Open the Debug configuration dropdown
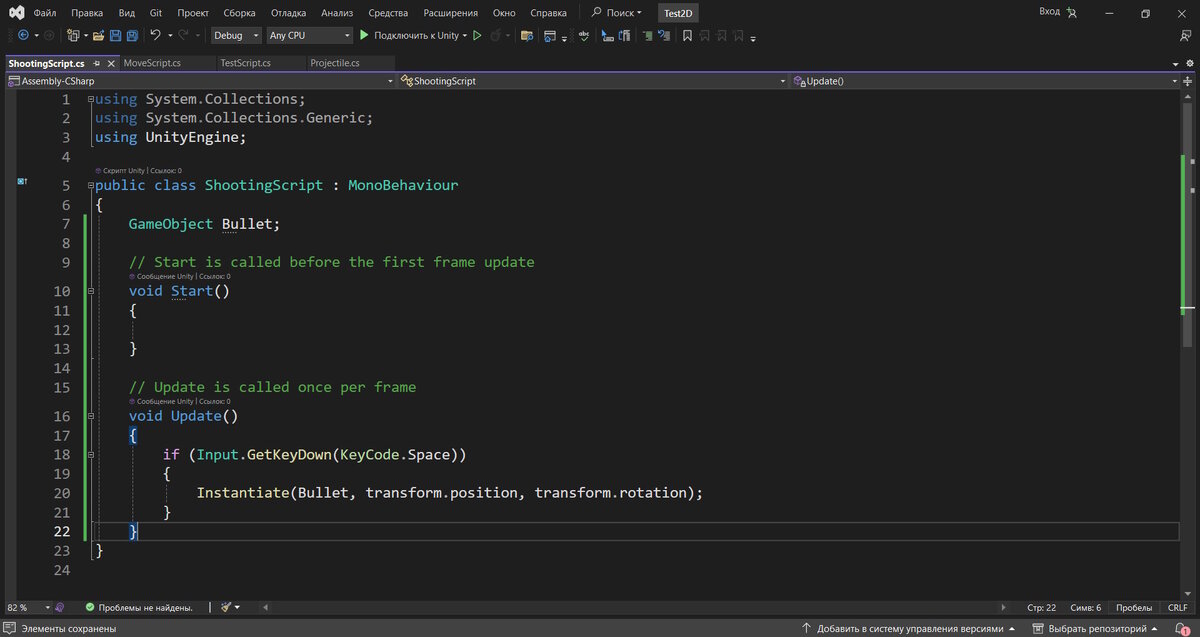 pyautogui.click(x=236, y=35)
